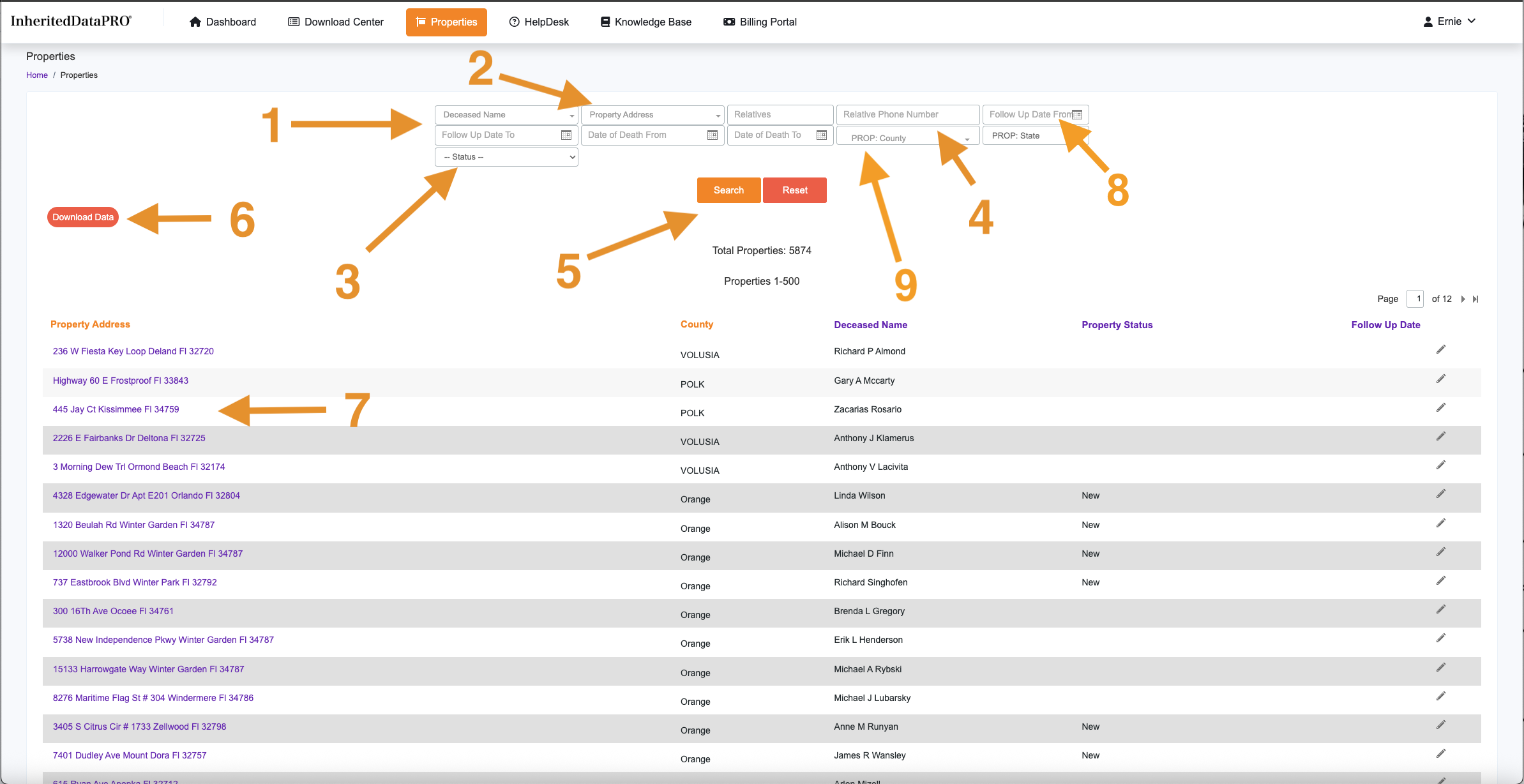Open the Download Center menu item

[336, 22]
